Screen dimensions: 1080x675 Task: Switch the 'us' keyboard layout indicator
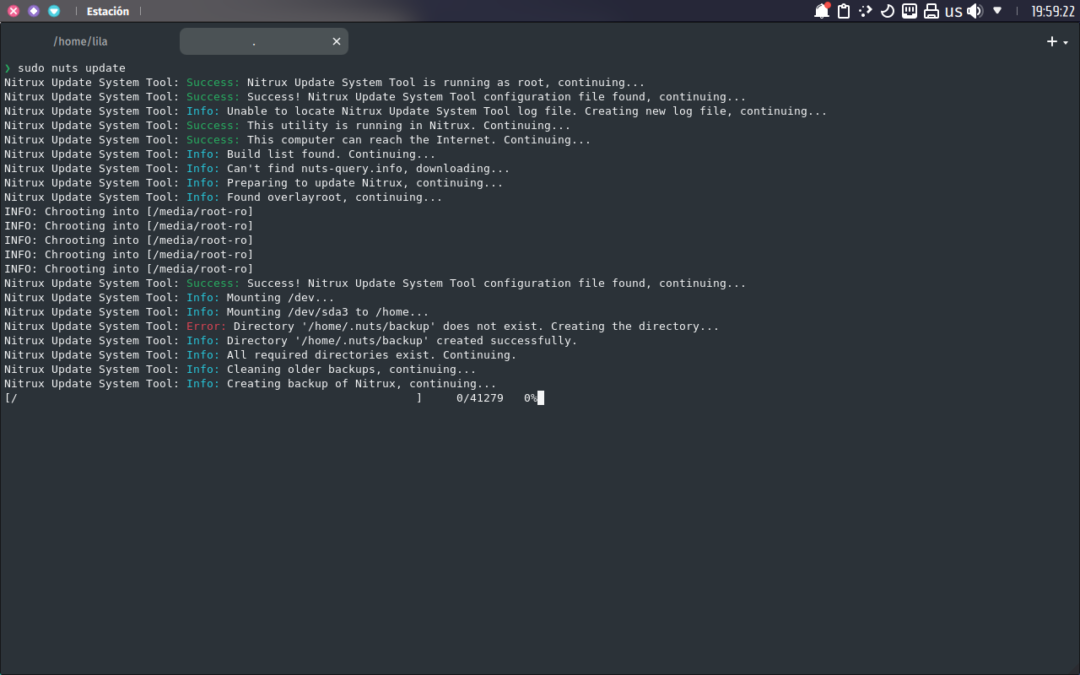(953, 11)
